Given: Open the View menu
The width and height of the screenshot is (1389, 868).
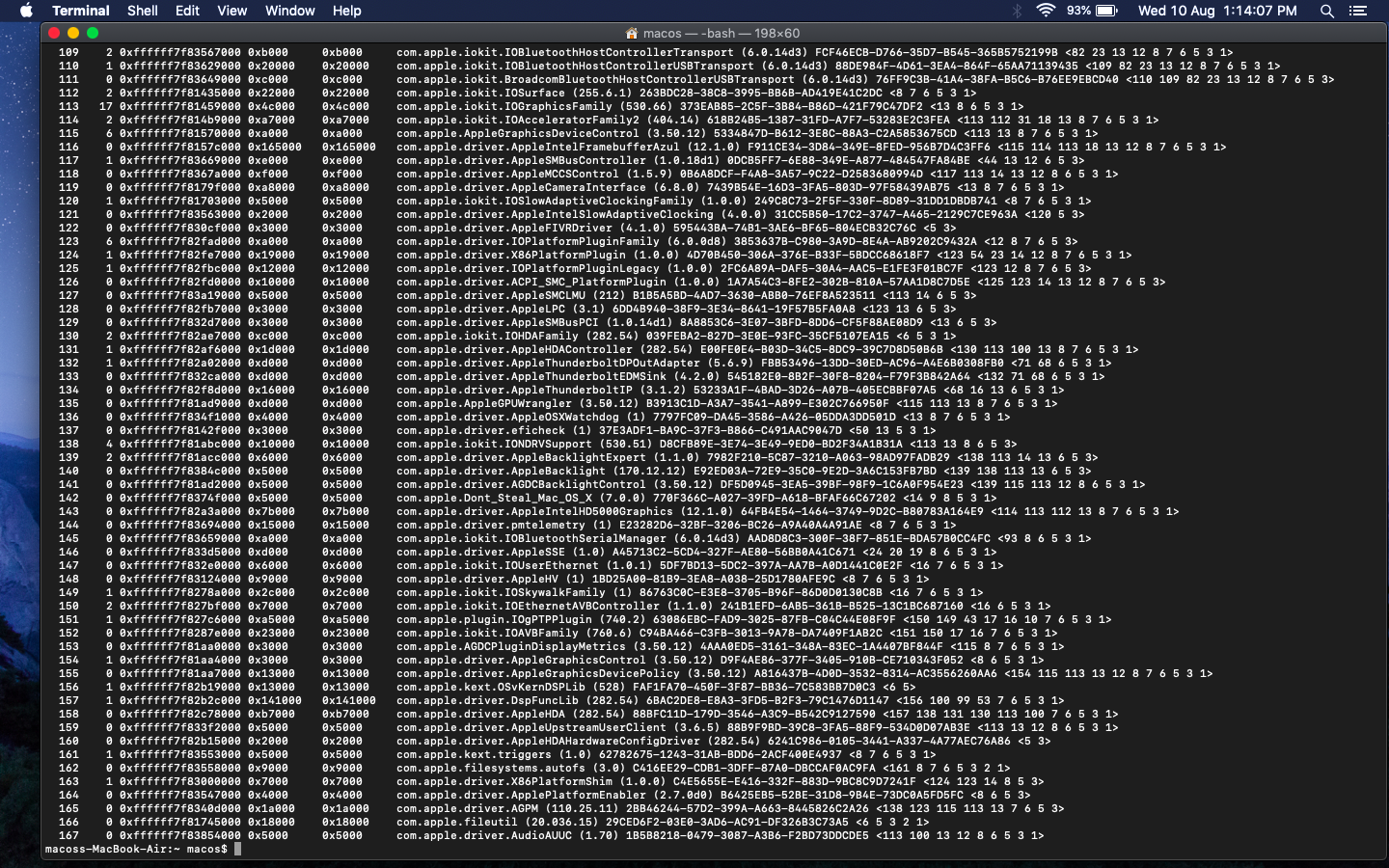Looking at the screenshot, I should 231,11.
